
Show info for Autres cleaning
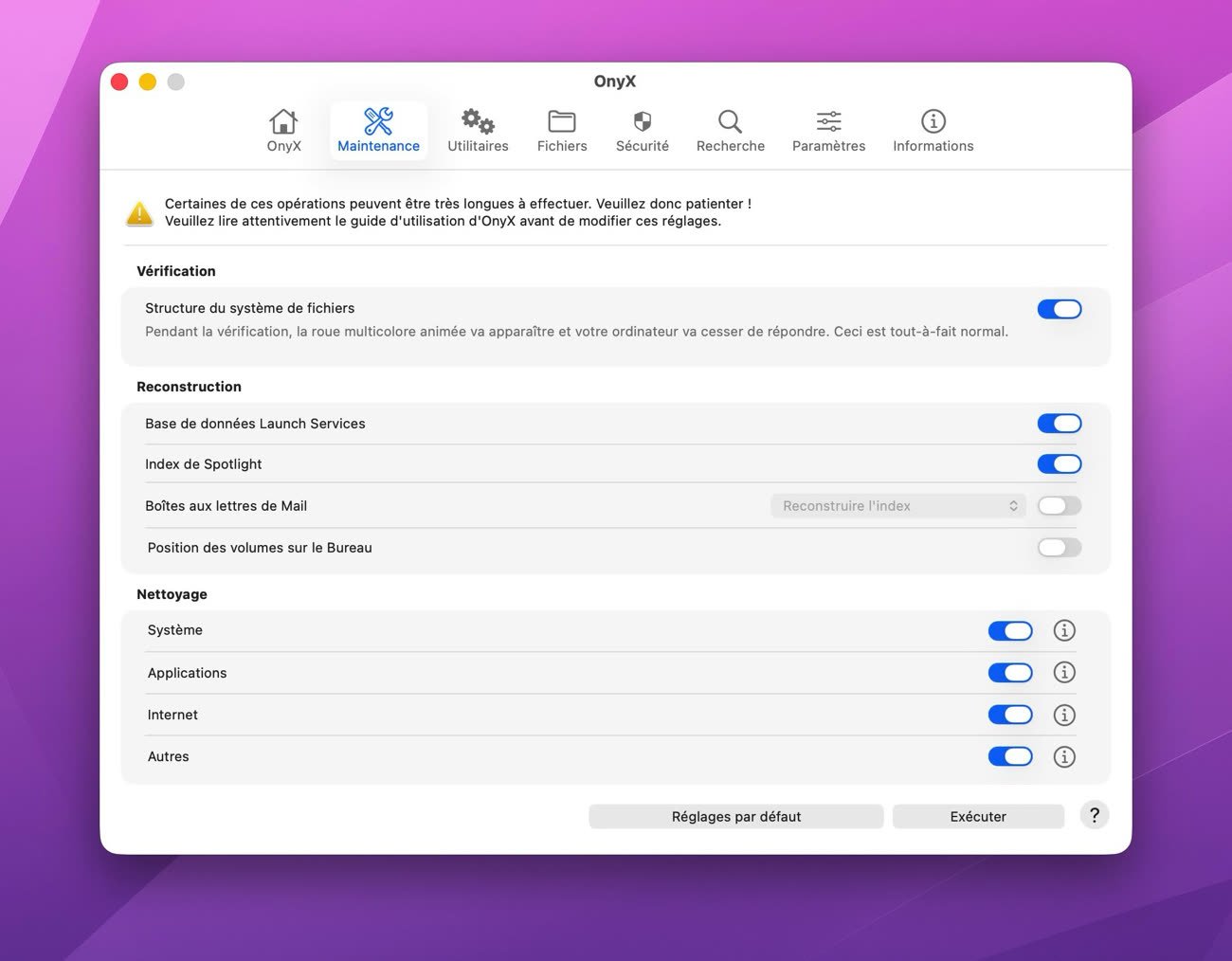click(x=1064, y=756)
